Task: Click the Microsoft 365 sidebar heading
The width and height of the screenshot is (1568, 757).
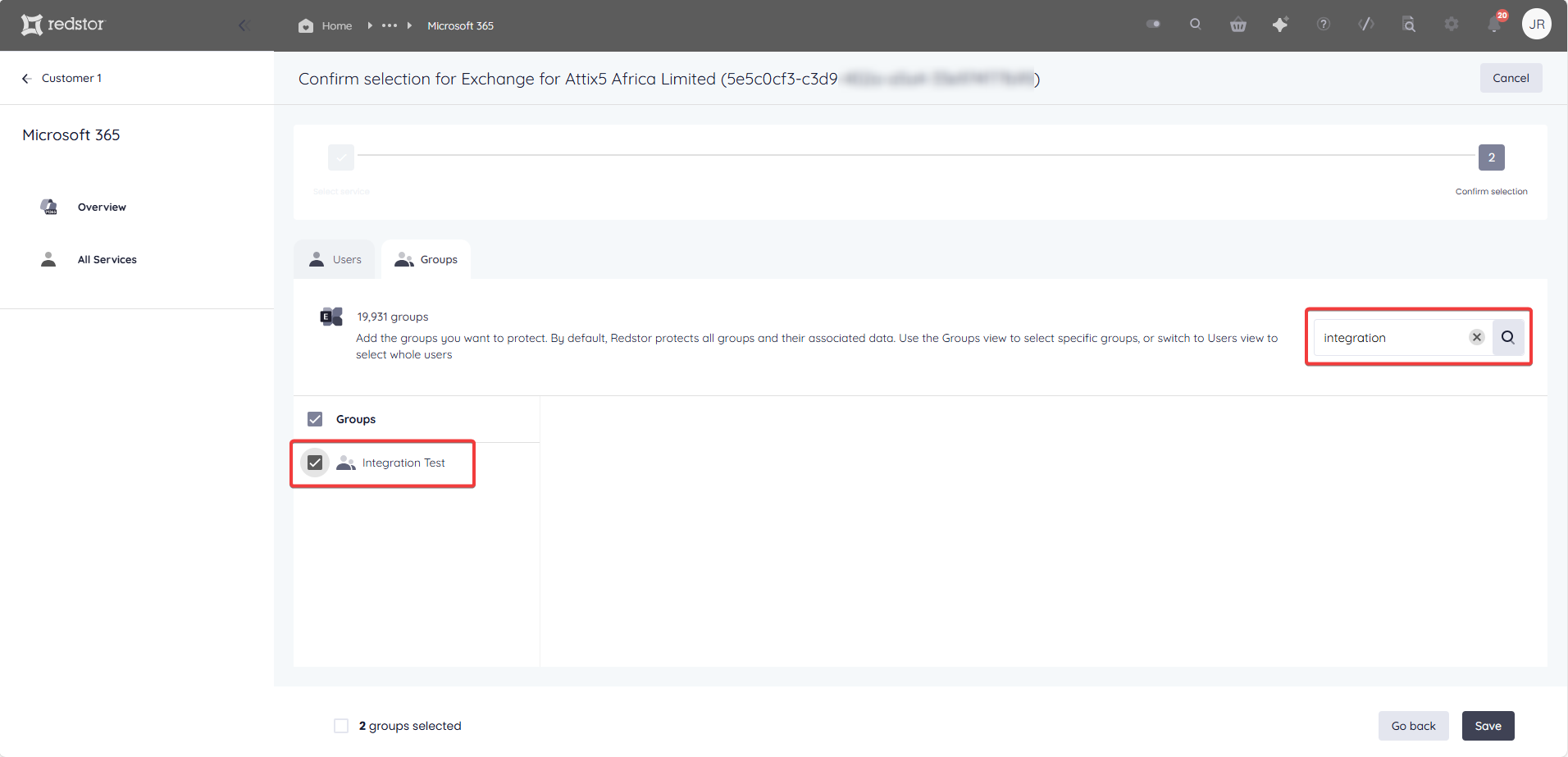Action: coord(71,135)
